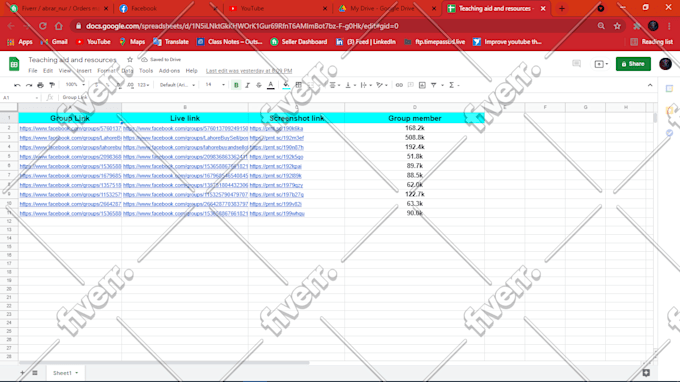Open the Google account avatar in Sheets
The width and height of the screenshot is (680, 382).
tap(665, 64)
